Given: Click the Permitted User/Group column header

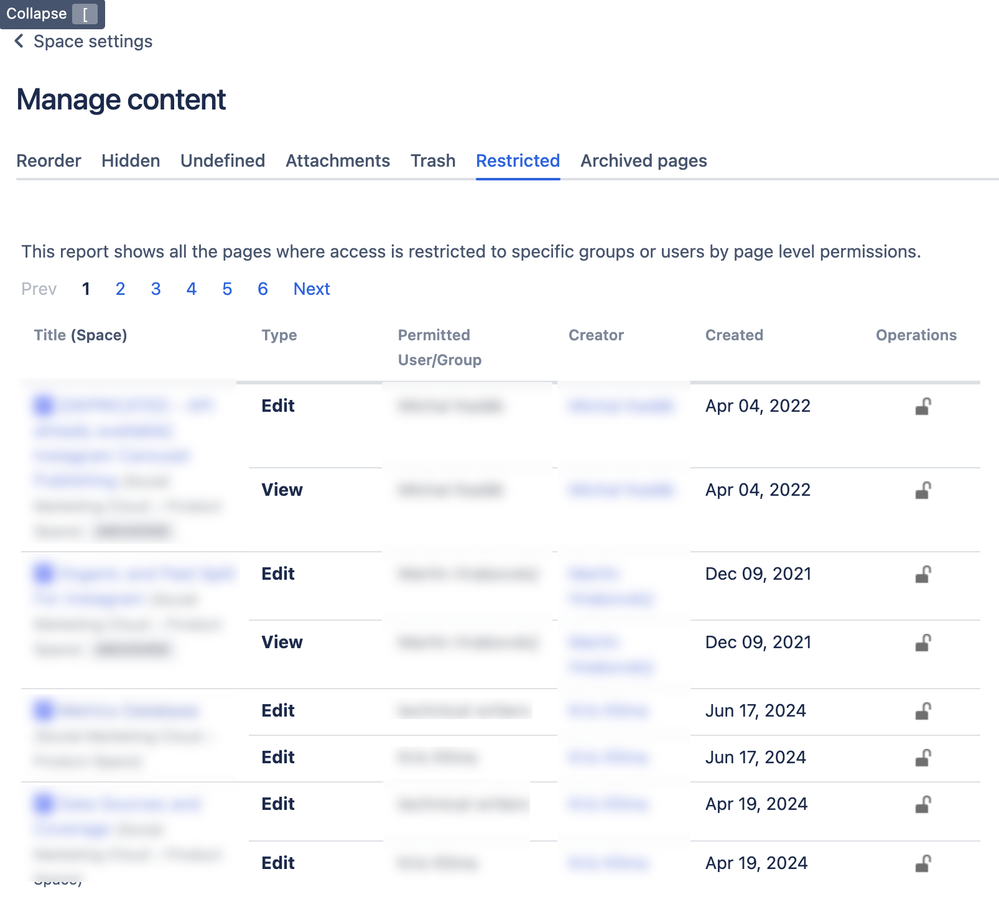Looking at the screenshot, I should (x=440, y=347).
